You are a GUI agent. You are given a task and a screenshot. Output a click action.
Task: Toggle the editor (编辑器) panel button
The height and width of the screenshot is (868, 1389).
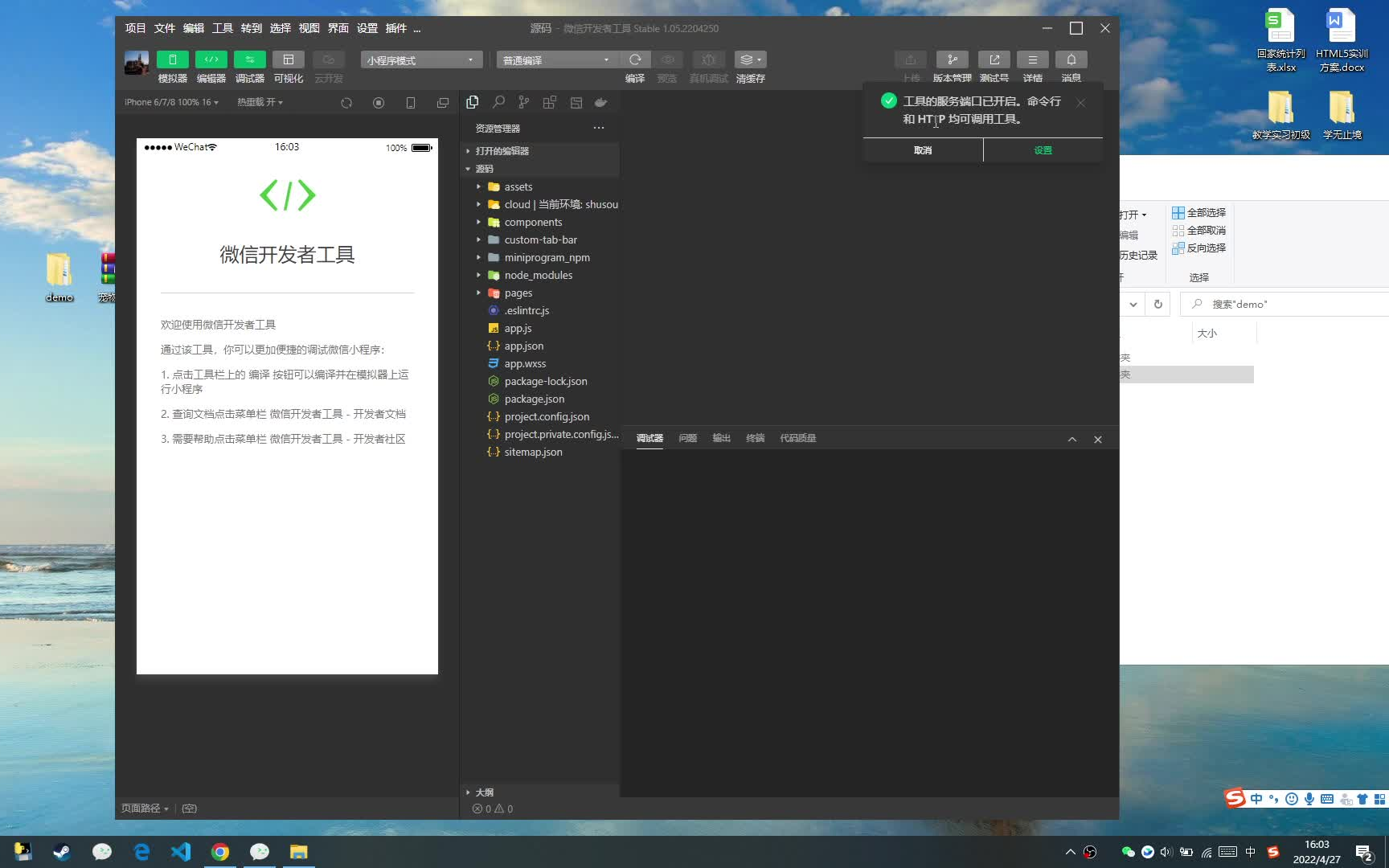pos(211,59)
